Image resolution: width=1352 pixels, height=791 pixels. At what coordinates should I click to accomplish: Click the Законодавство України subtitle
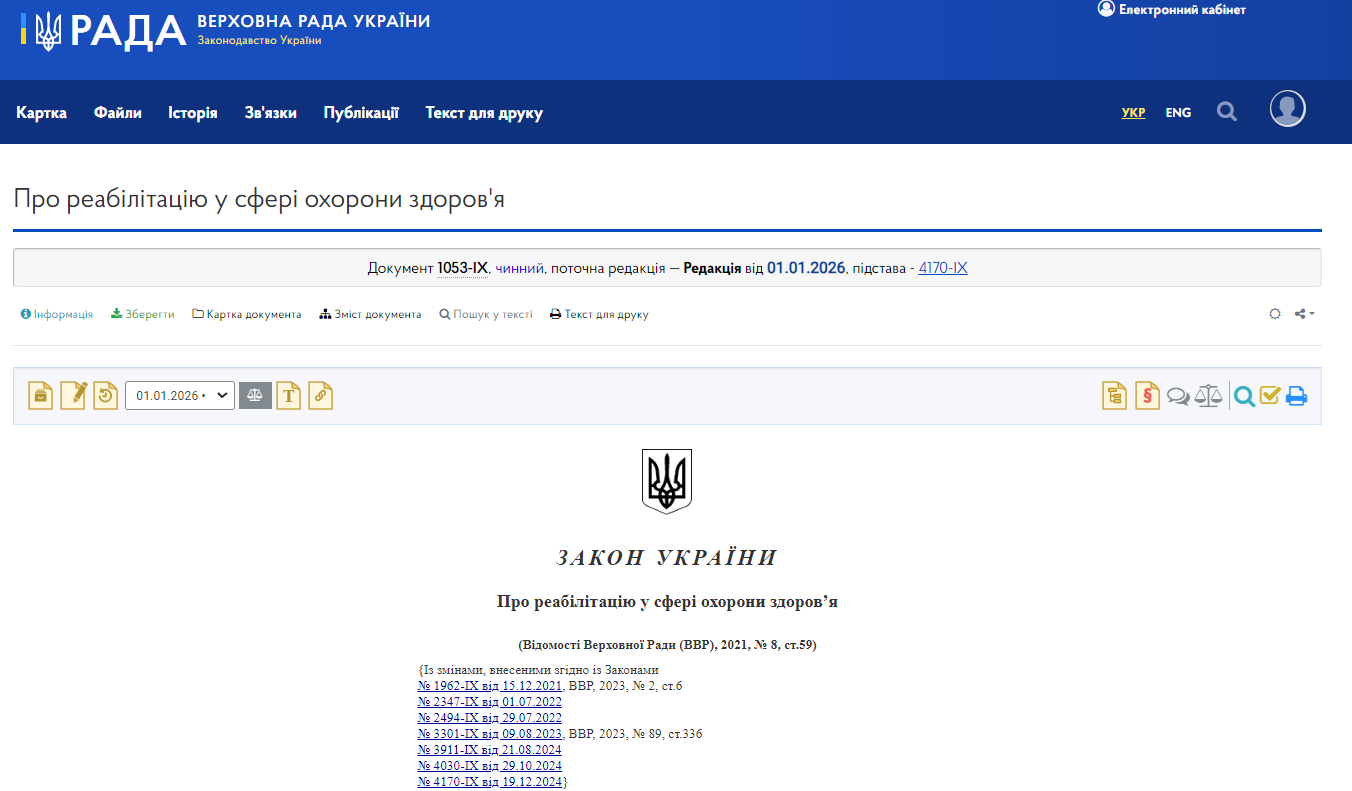(x=260, y=41)
